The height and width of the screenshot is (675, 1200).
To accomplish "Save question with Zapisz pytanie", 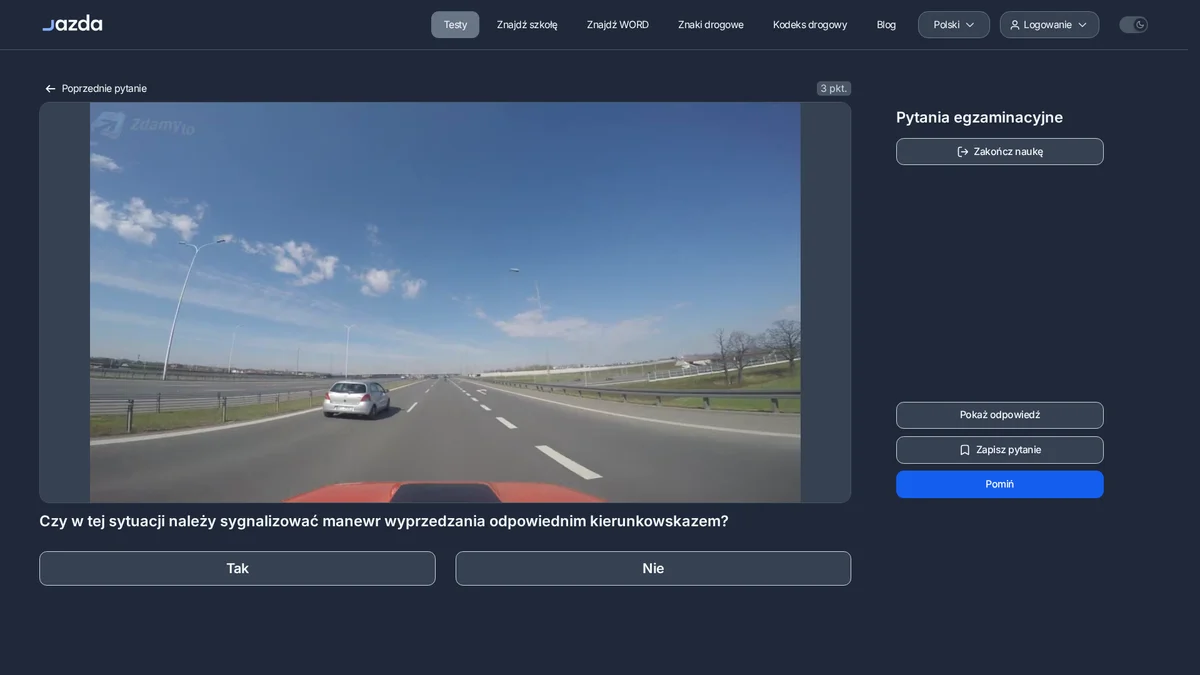I will coord(1000,450).
